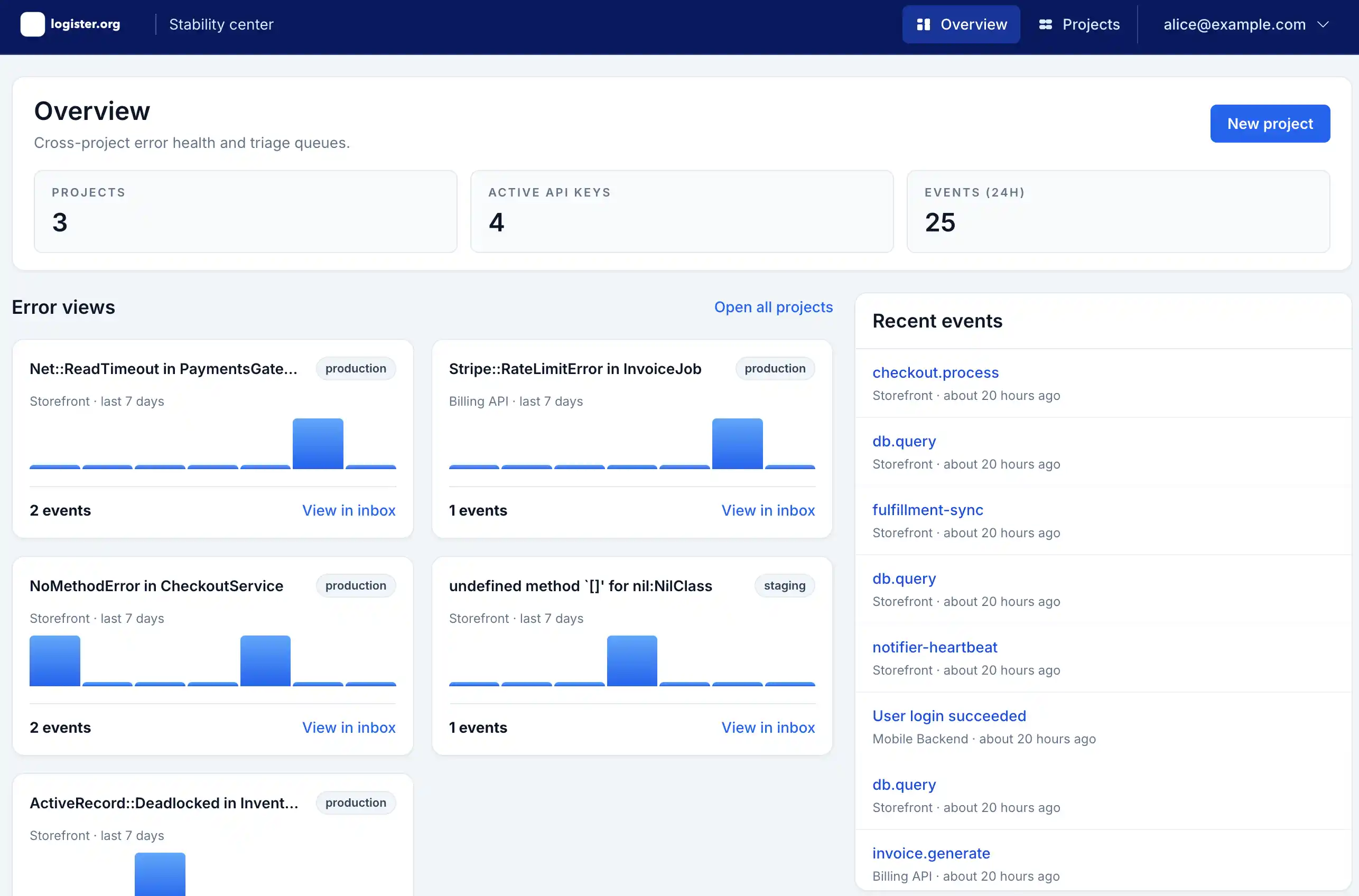The image size is (1359, 896).
Task: View Net::ReadTimeout errors in inbox
Action: tap(349, 510)
